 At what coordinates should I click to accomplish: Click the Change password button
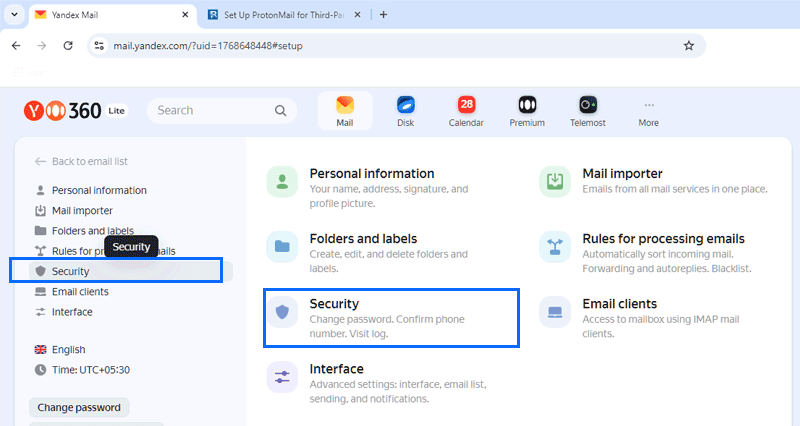pyautogui.click(x=79, y=408)
